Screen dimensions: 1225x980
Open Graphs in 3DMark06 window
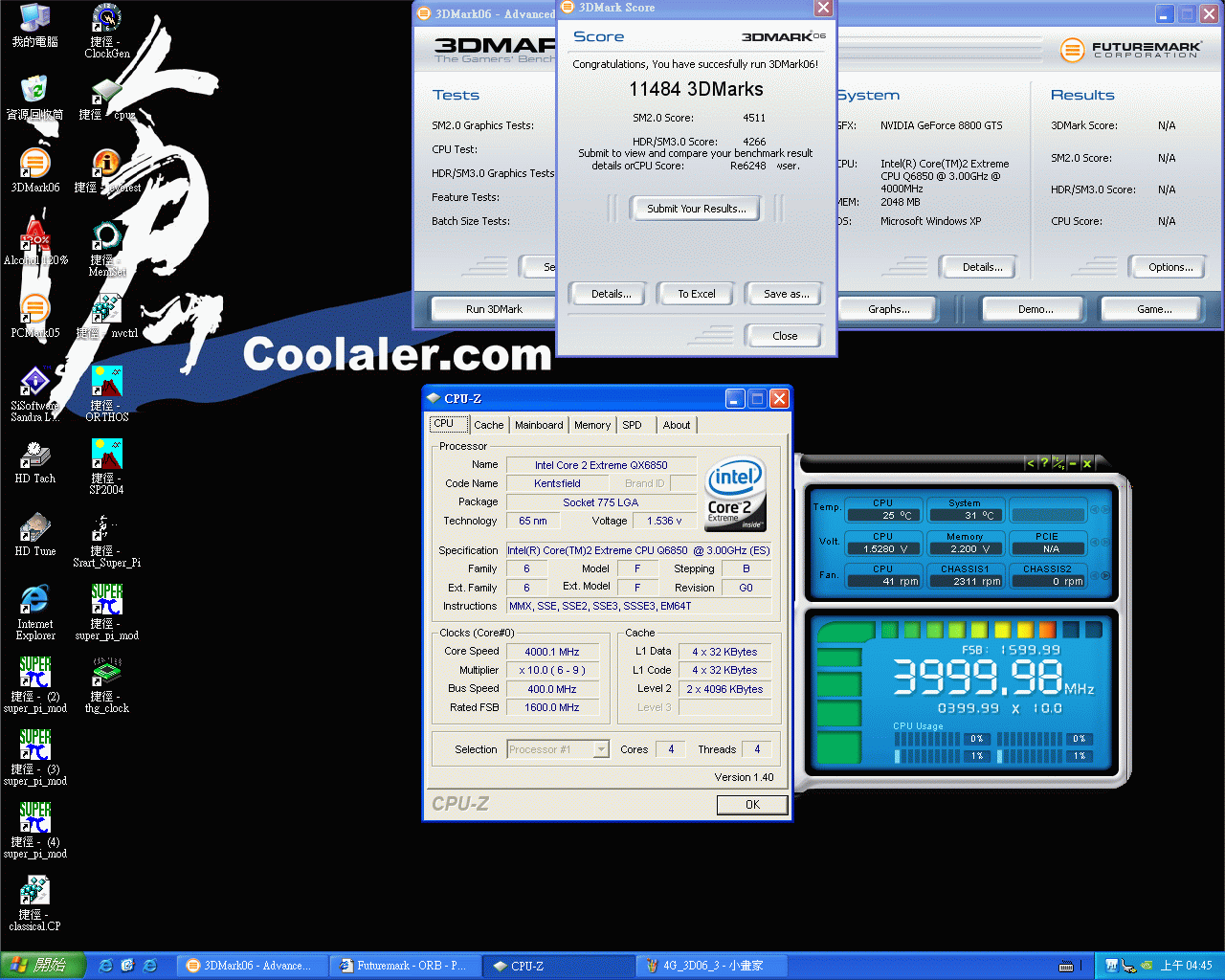coord(889,309)
